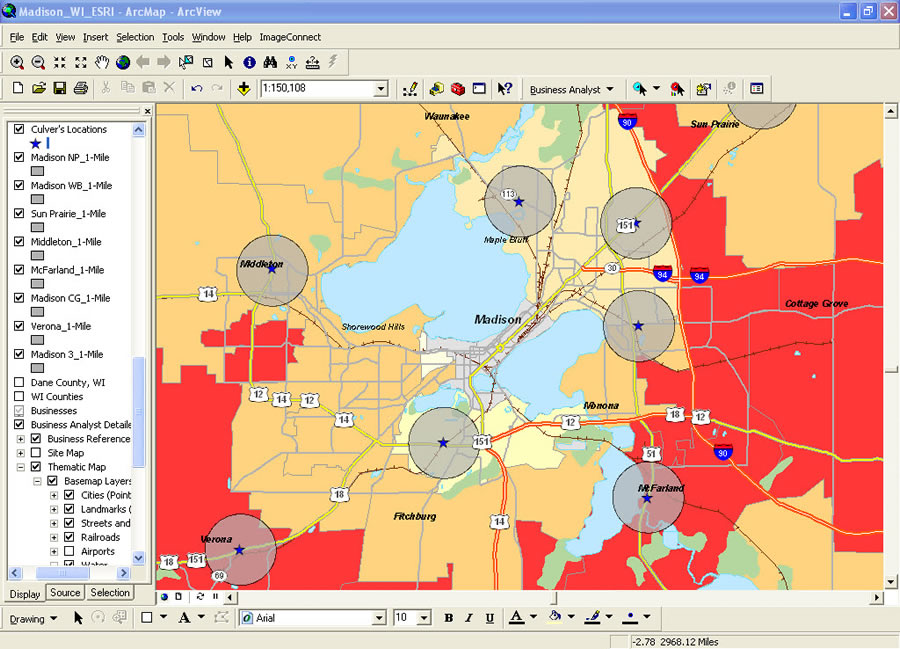Uncheck the Culver's Locations layer
900x649 pixels.
pos(18,129)
